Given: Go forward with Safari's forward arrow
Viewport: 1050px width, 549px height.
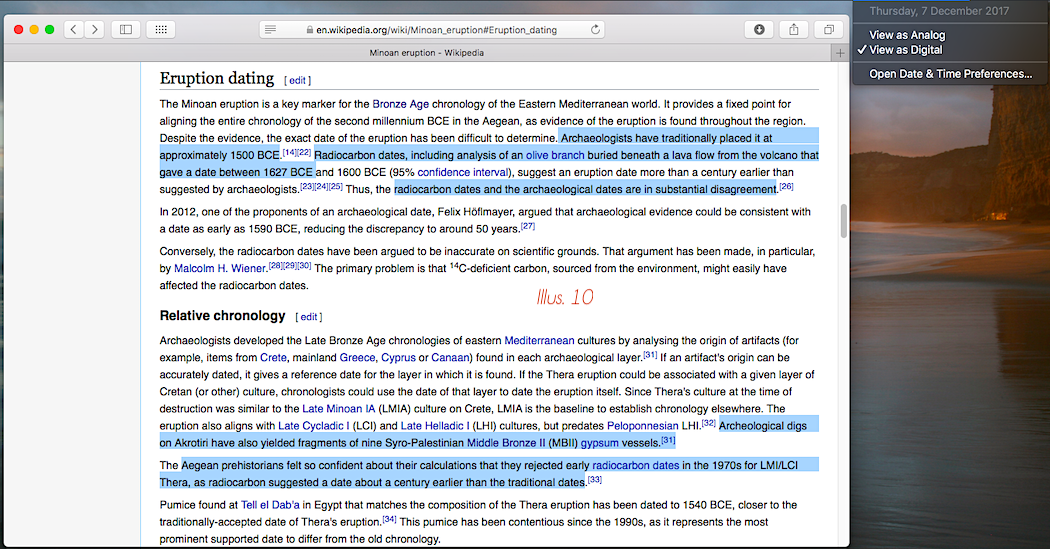Looking at the screenshot, I should click(94, 29).
